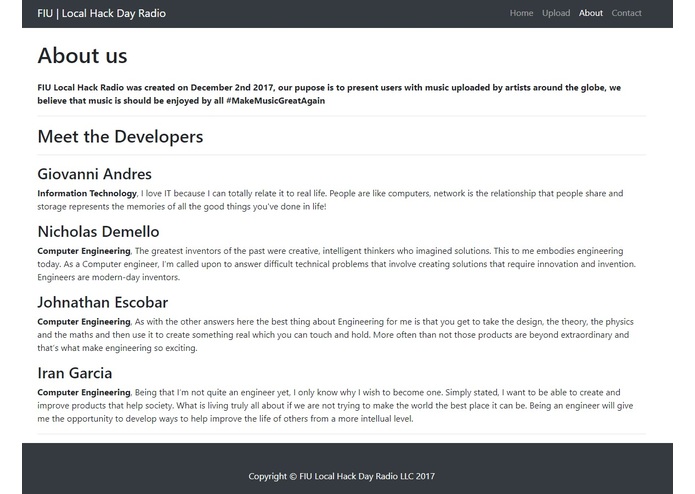Screen dimensions: 695x494
Task: Select the Iran Garcia name heading
Action: (x=74, y=373)
